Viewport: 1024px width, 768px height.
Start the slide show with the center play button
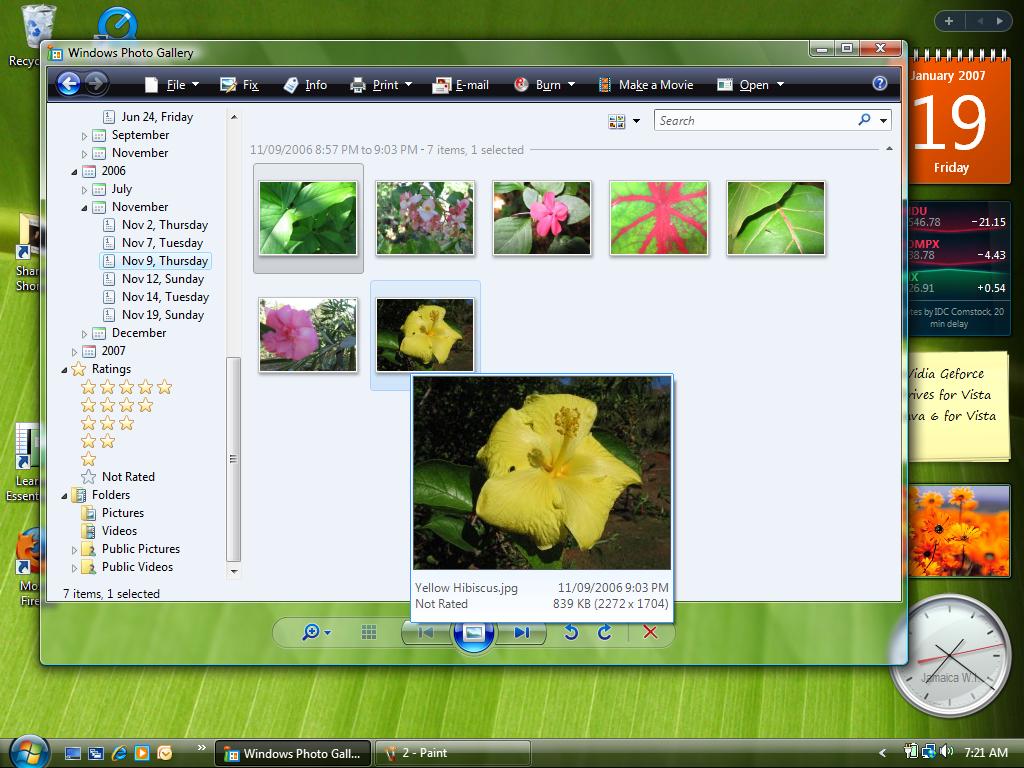coord(473,633)
